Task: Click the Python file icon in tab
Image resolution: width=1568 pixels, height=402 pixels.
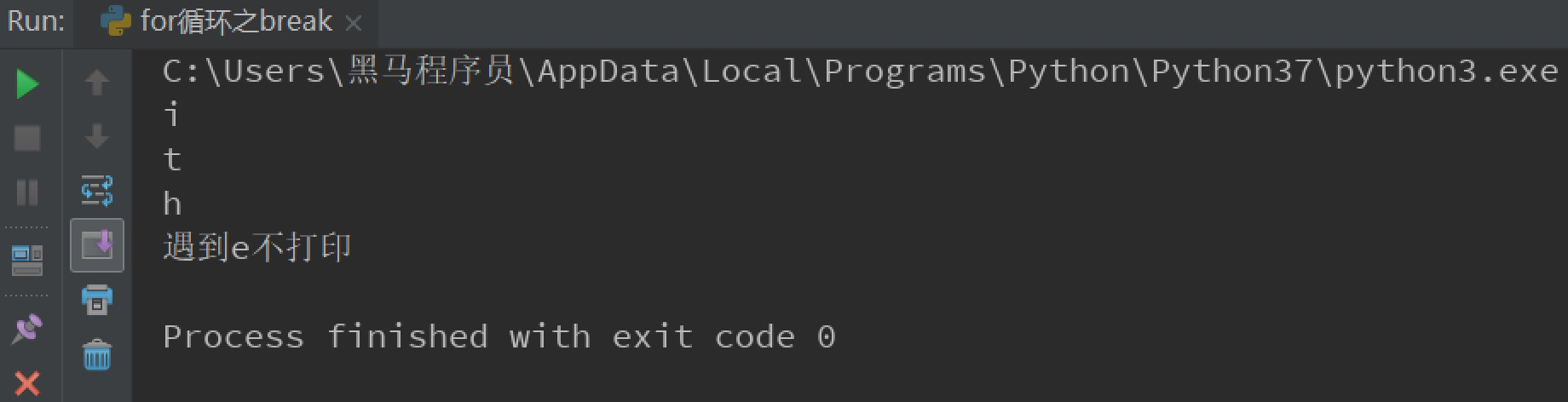Action: [115, 21]
